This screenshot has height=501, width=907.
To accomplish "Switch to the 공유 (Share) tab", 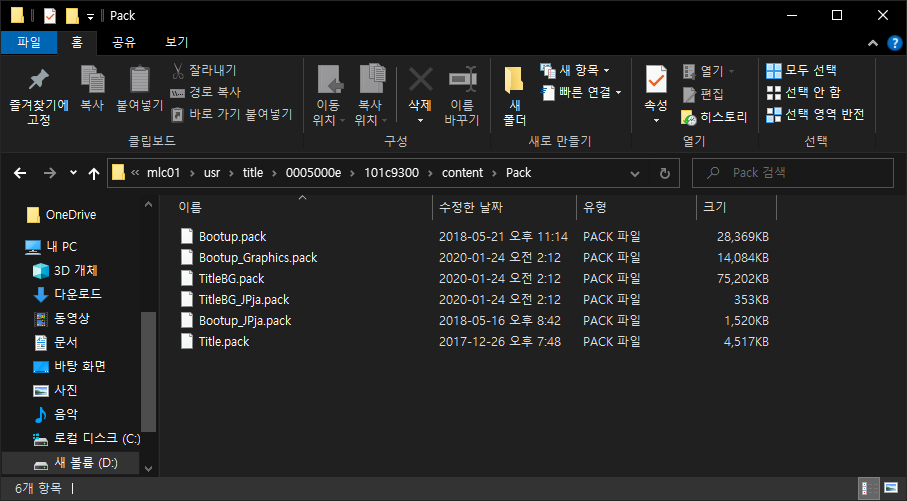I will pos(123,42).
